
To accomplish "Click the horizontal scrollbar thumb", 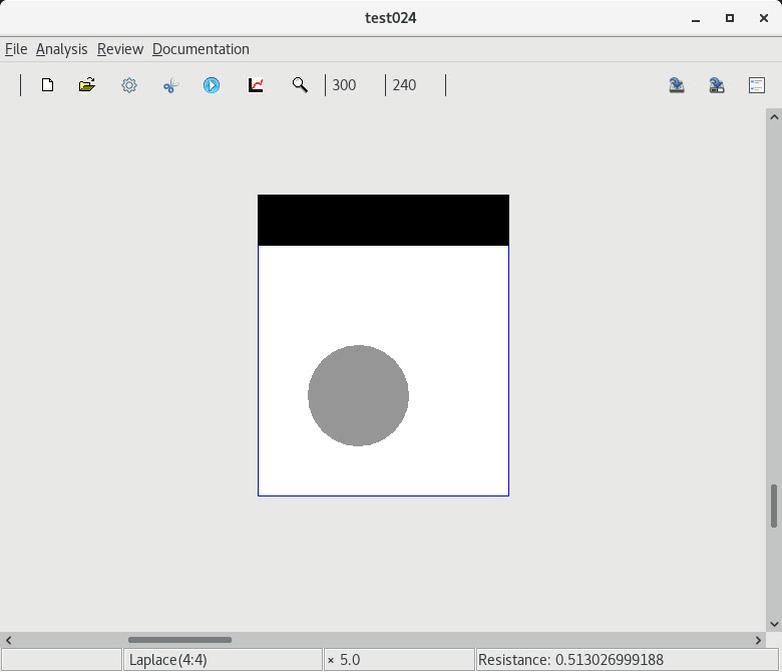I will coord(180,640).
